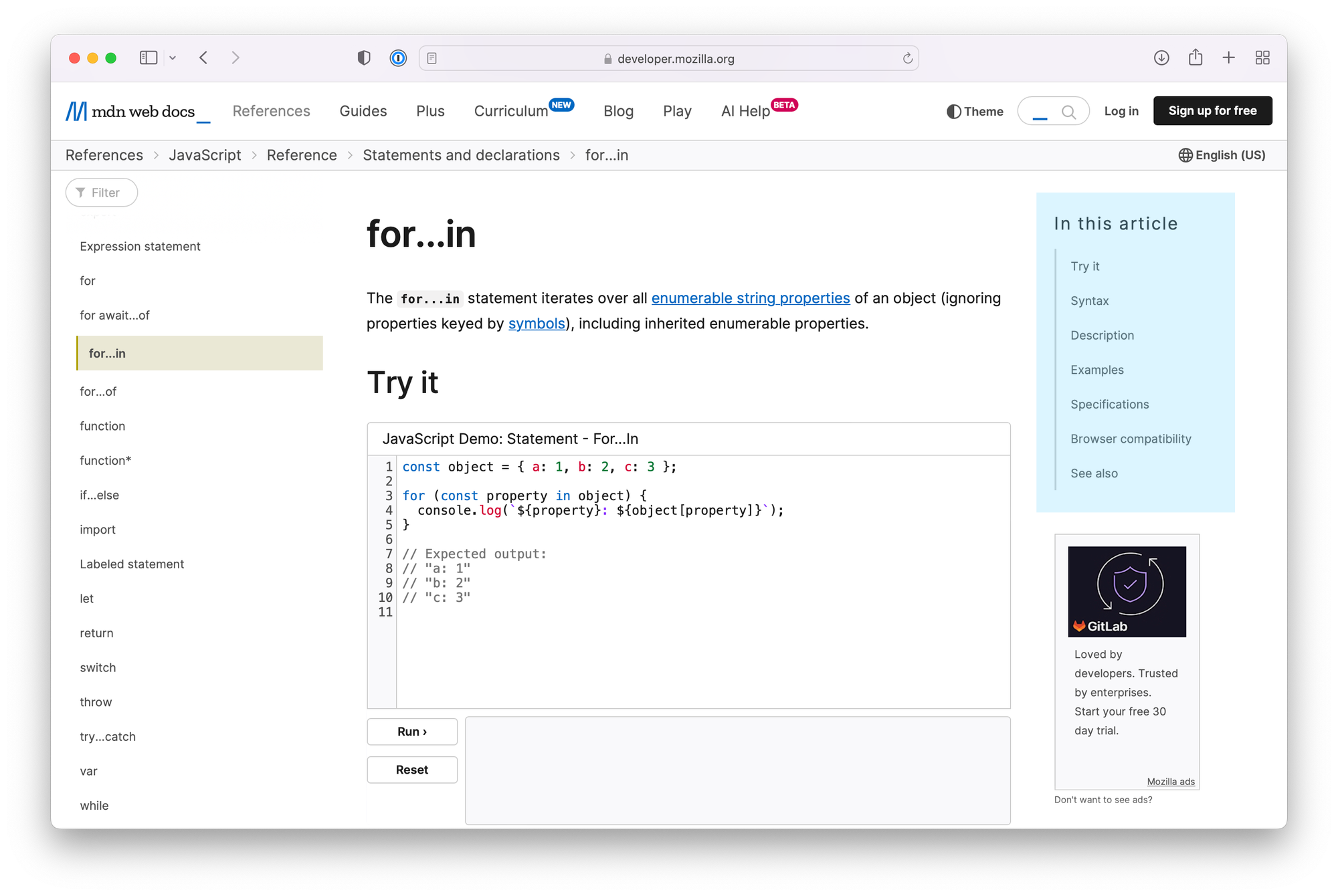The height and width of the screenshot is (896, 1338).
Task: Open switch in sidebar
Action: coord(98,667)
